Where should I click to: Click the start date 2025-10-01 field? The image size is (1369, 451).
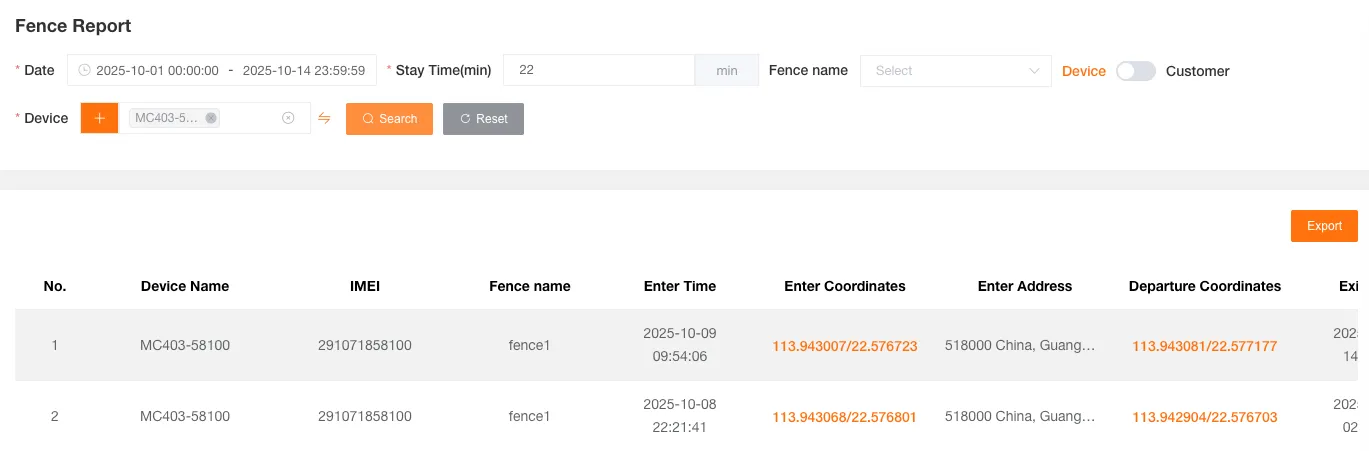[157, 71]
